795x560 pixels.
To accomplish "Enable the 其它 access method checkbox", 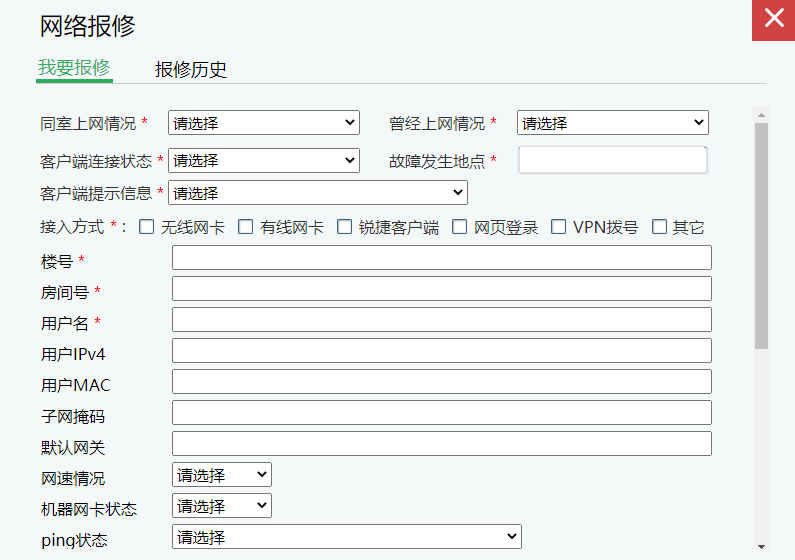I will point(659,227).
